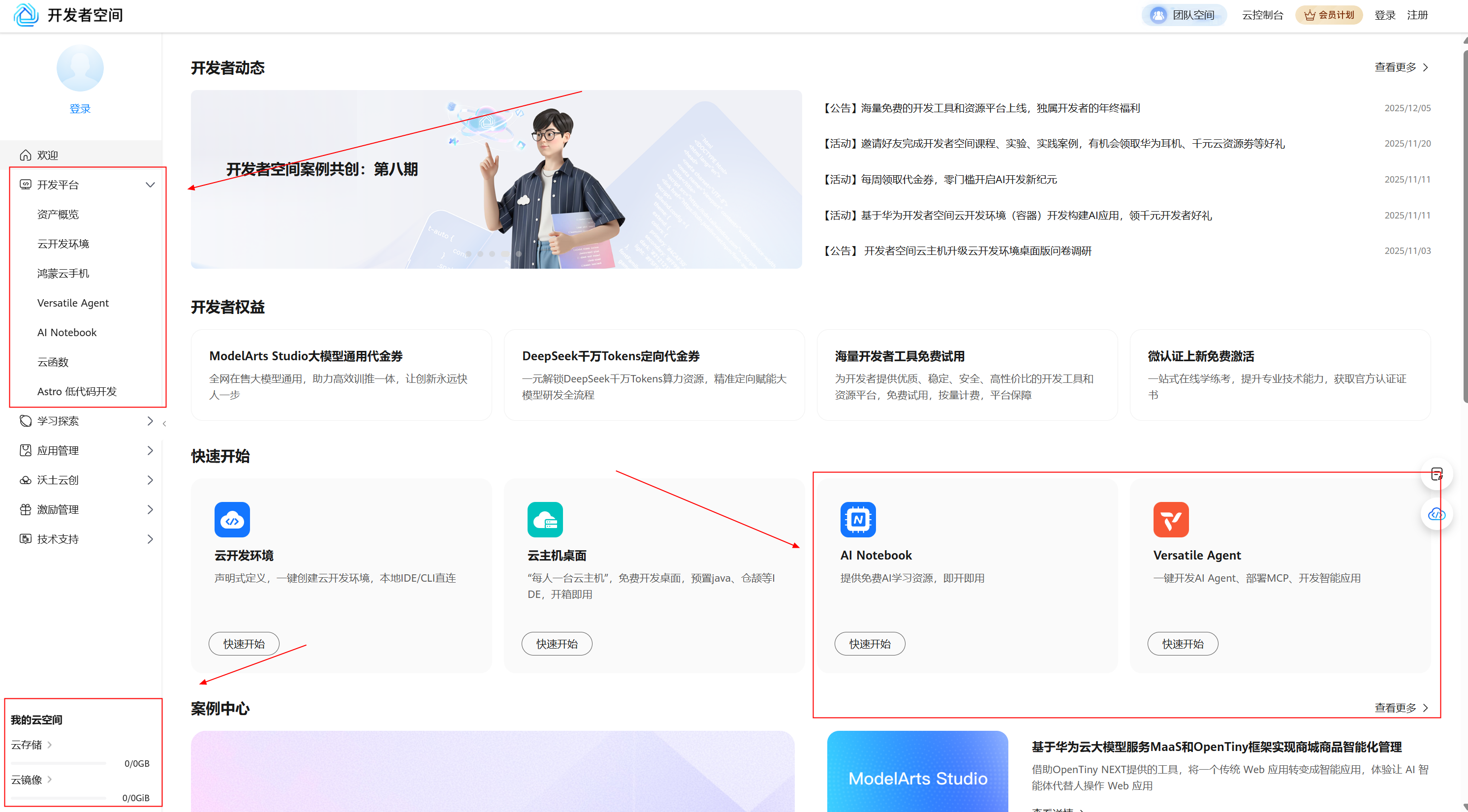Expand the 学习探索 menu section

pos(150,421)
